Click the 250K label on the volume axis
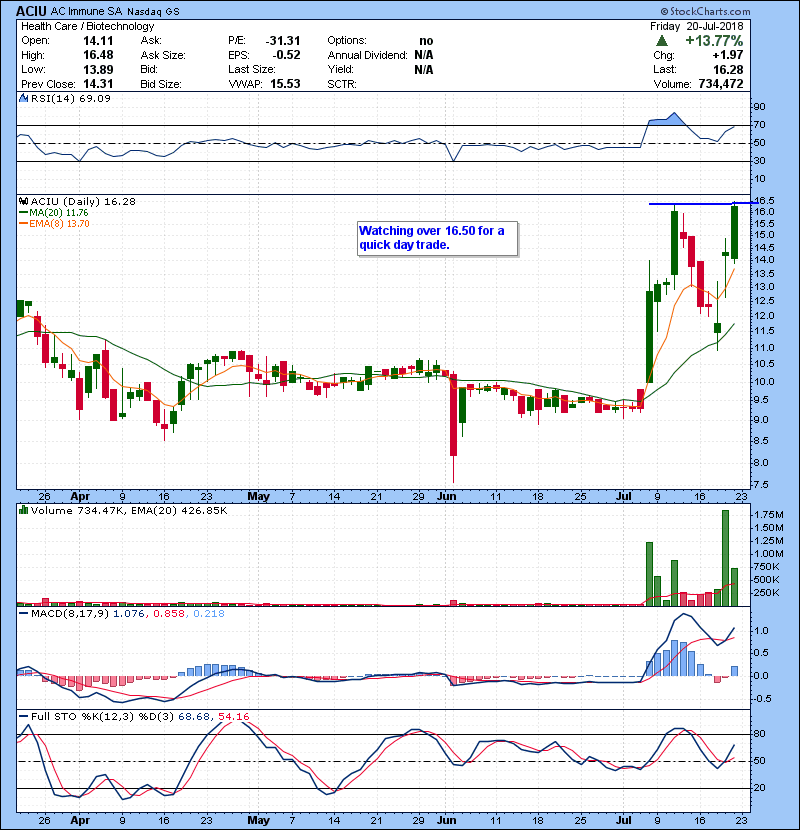The width and height of the screenshot is (800, 830). (x=767, y=592)
